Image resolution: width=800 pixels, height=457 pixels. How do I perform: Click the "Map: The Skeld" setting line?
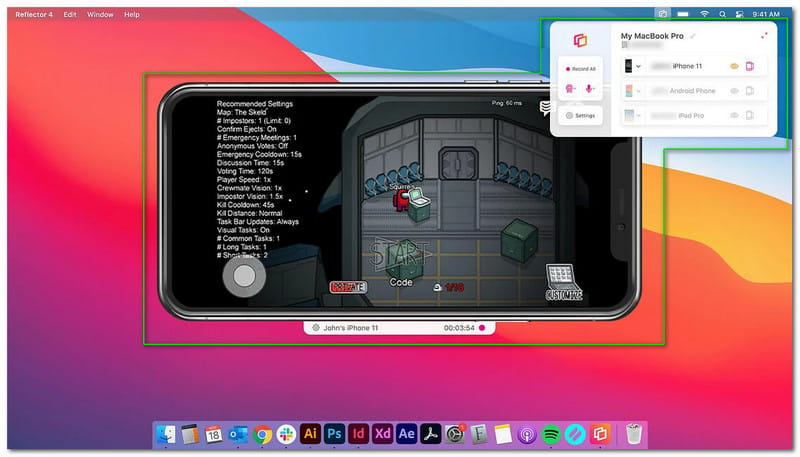[241, 112]
